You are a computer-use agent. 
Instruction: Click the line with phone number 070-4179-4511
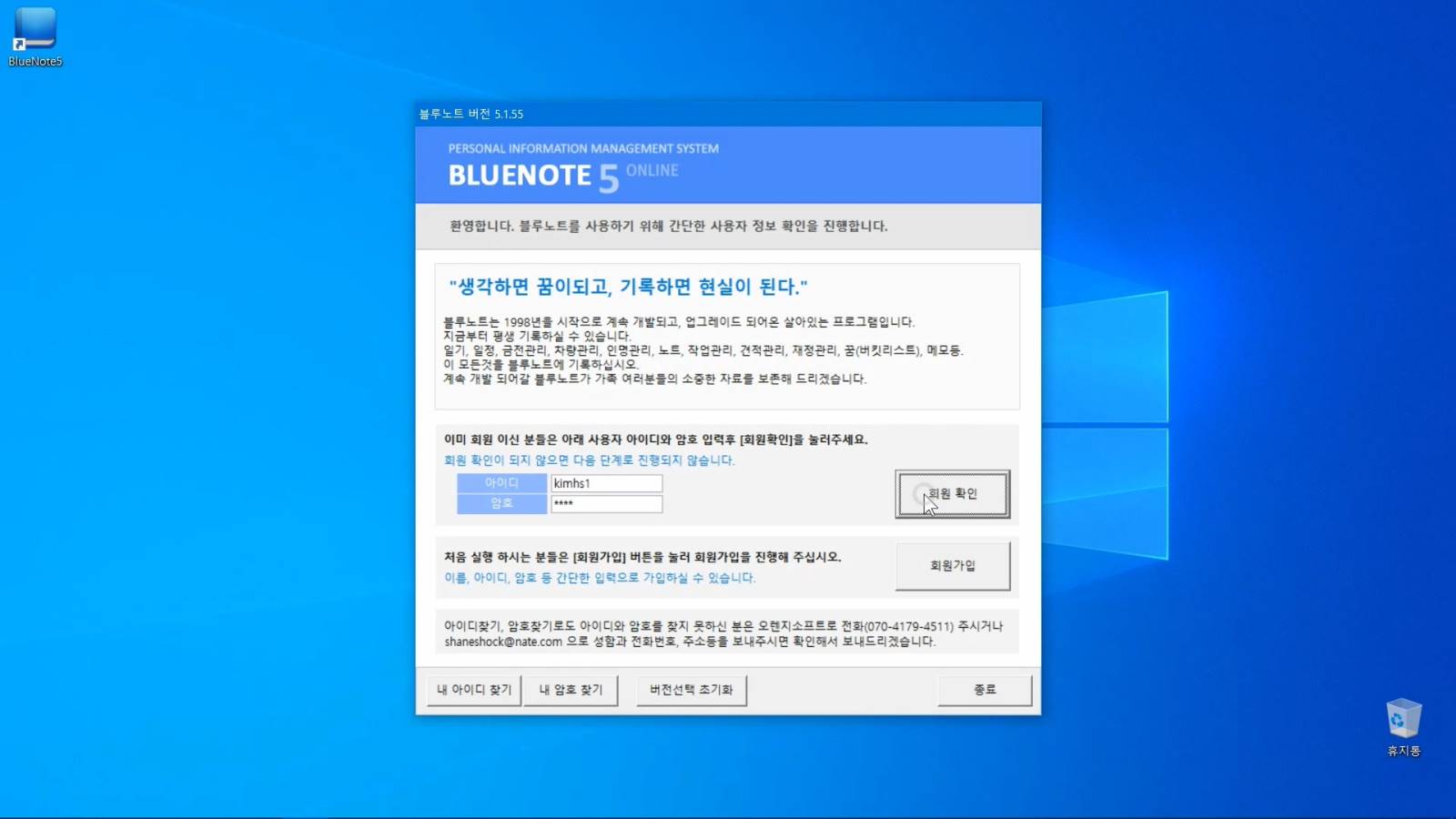tap(723, 626)
